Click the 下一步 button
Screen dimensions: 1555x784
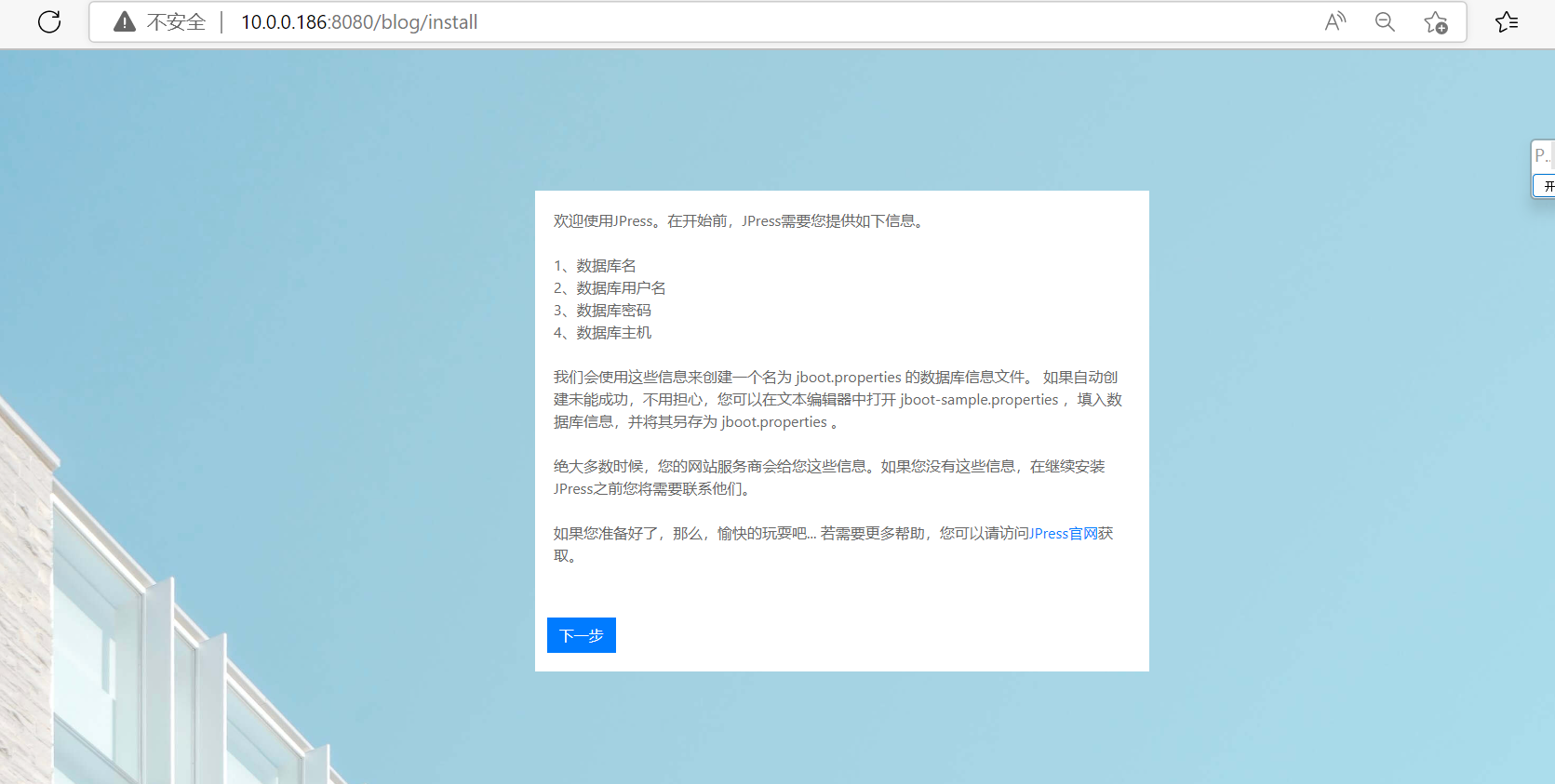point(582,635)
